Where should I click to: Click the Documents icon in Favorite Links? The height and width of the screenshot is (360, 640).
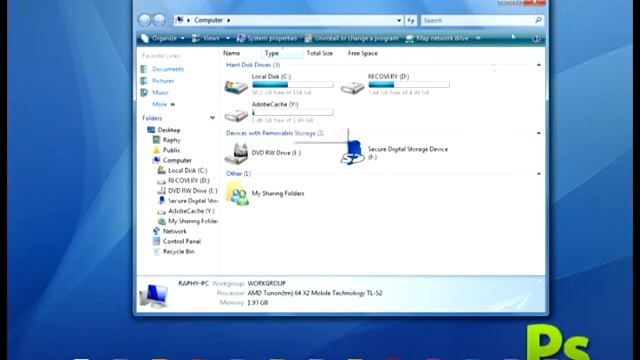tap(144, 69)
